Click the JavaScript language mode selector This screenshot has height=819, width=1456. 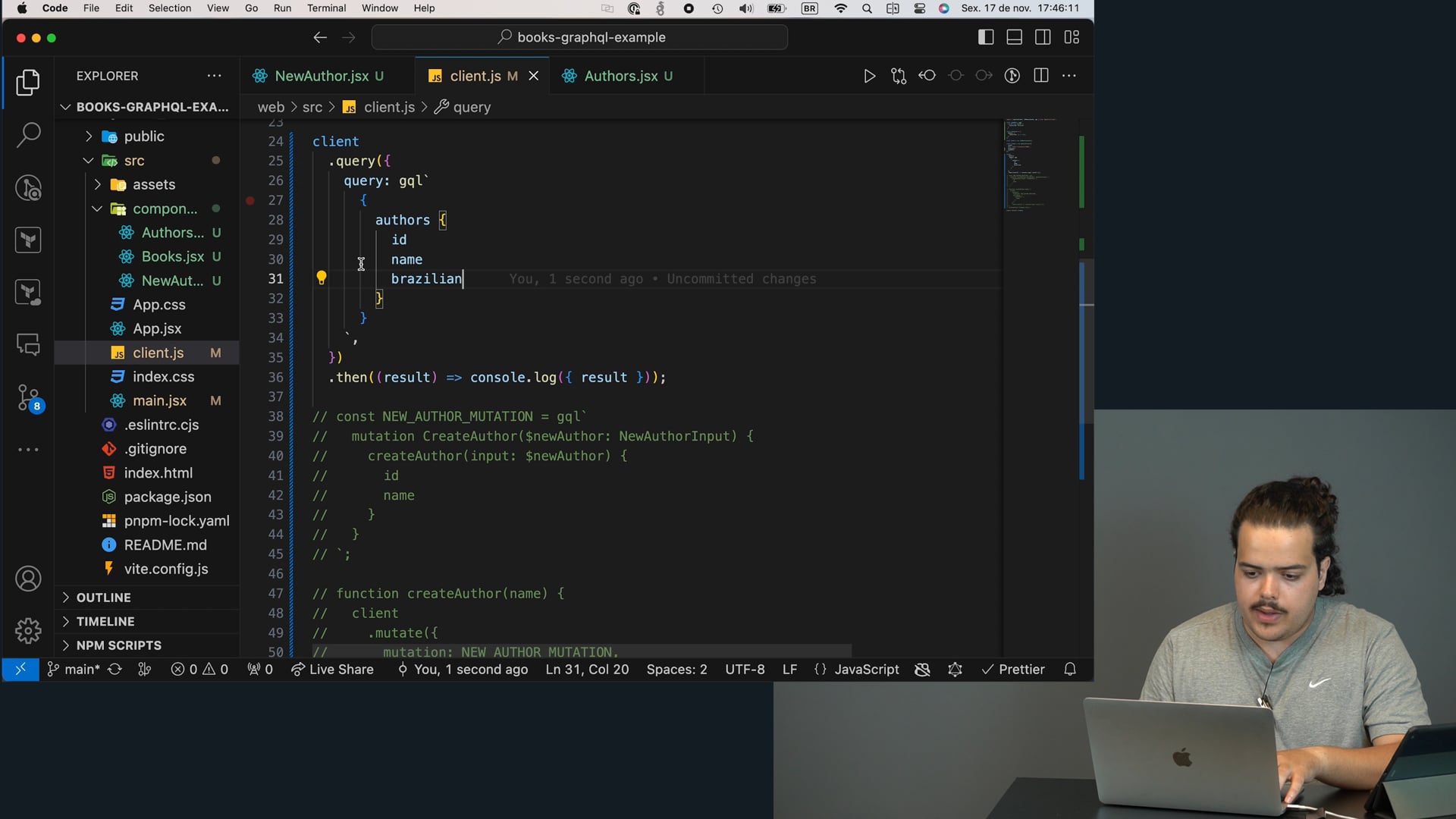pos(866,670)
